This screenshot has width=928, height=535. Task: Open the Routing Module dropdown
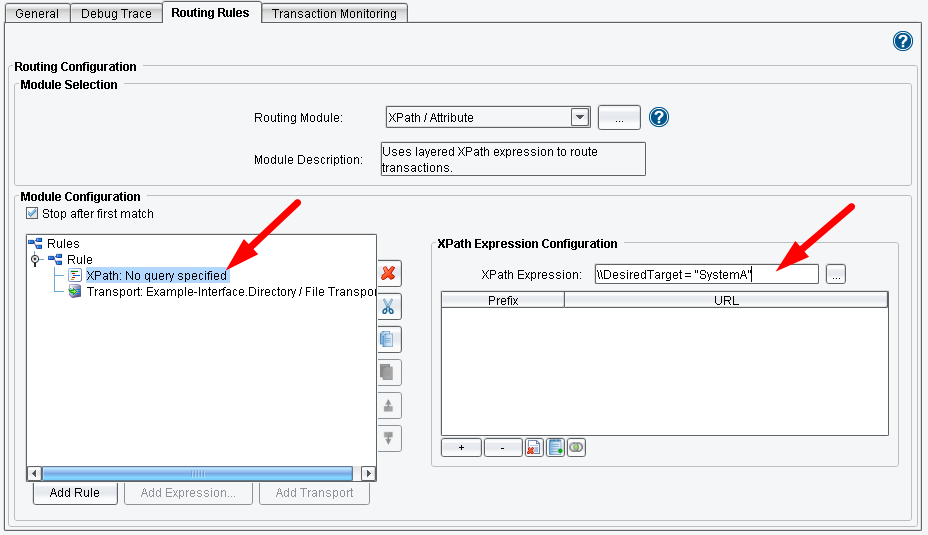tap(580, 117)
